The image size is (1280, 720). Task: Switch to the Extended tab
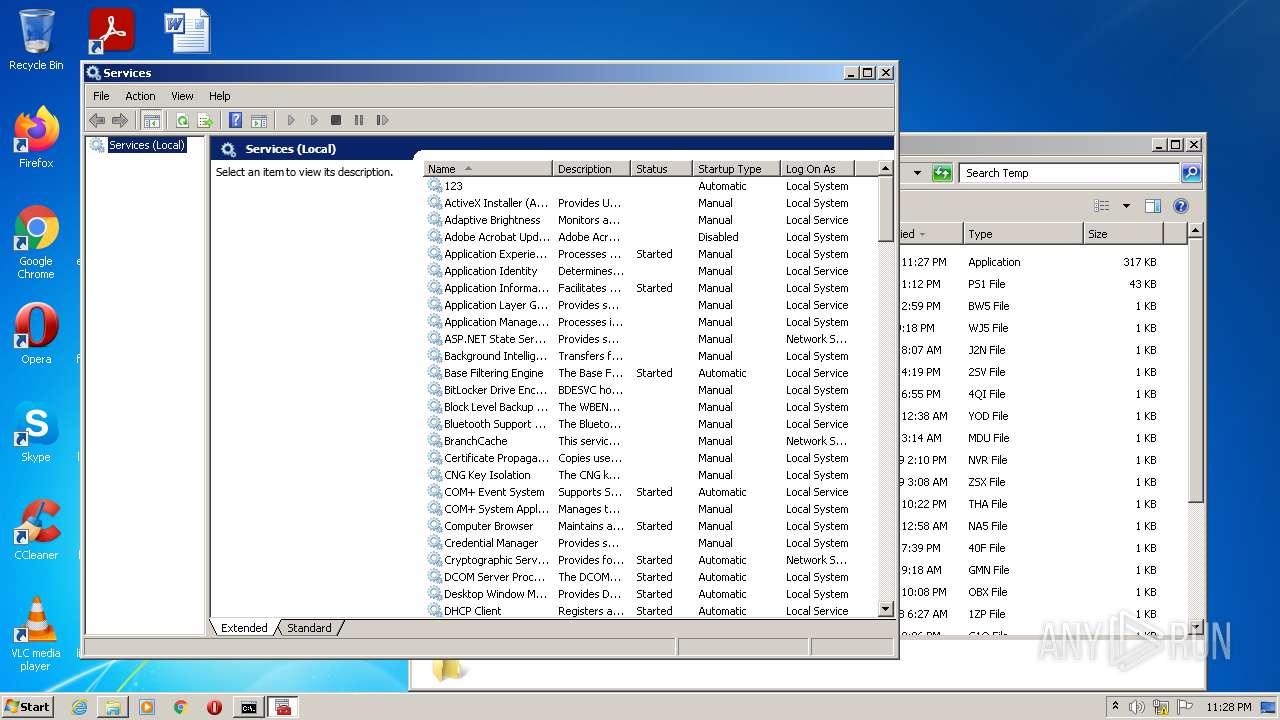tap(244, 628)
